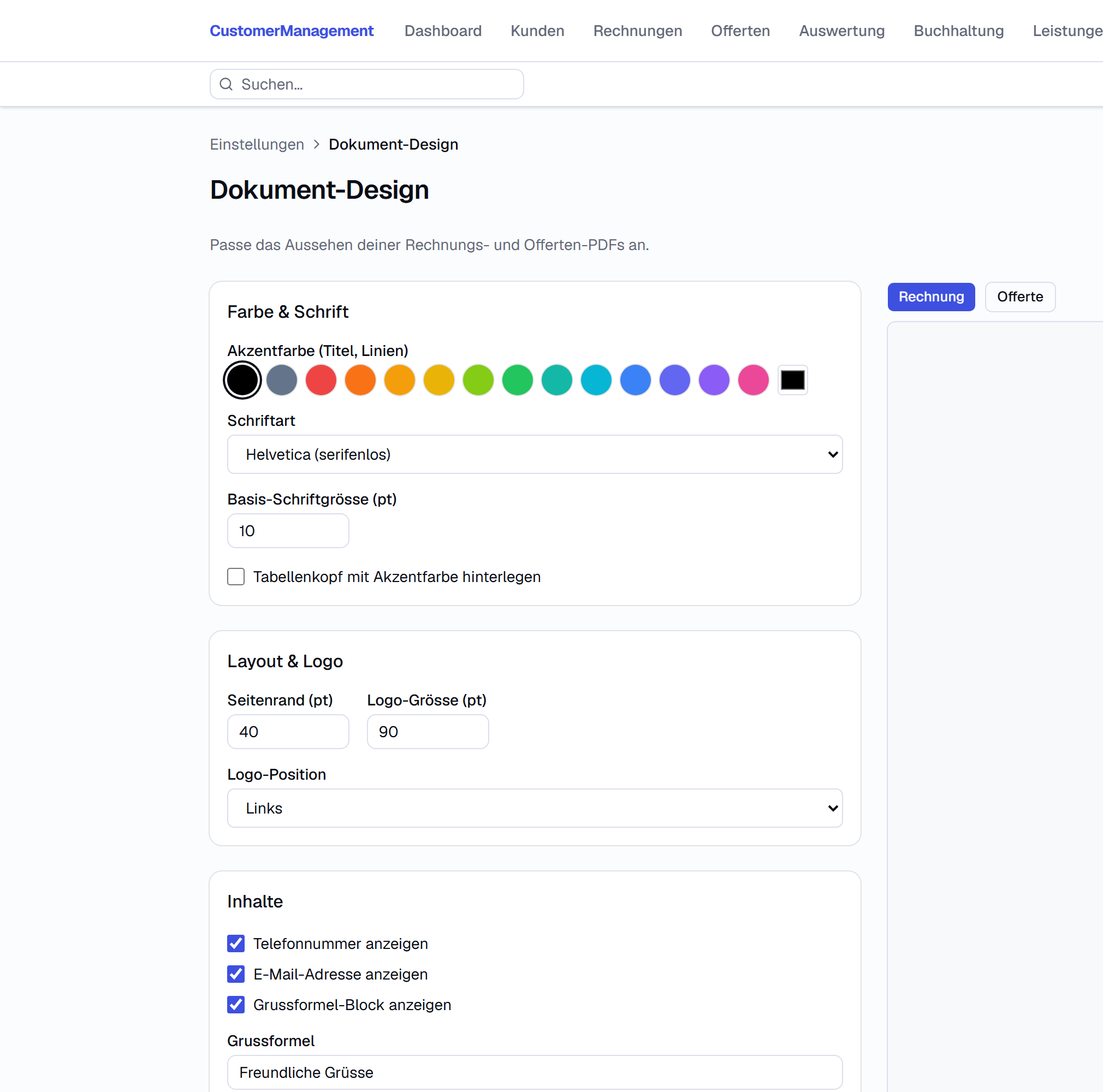Choose the blue accent color
This screenshot has height=1092, width=1103.
[636, 379]
